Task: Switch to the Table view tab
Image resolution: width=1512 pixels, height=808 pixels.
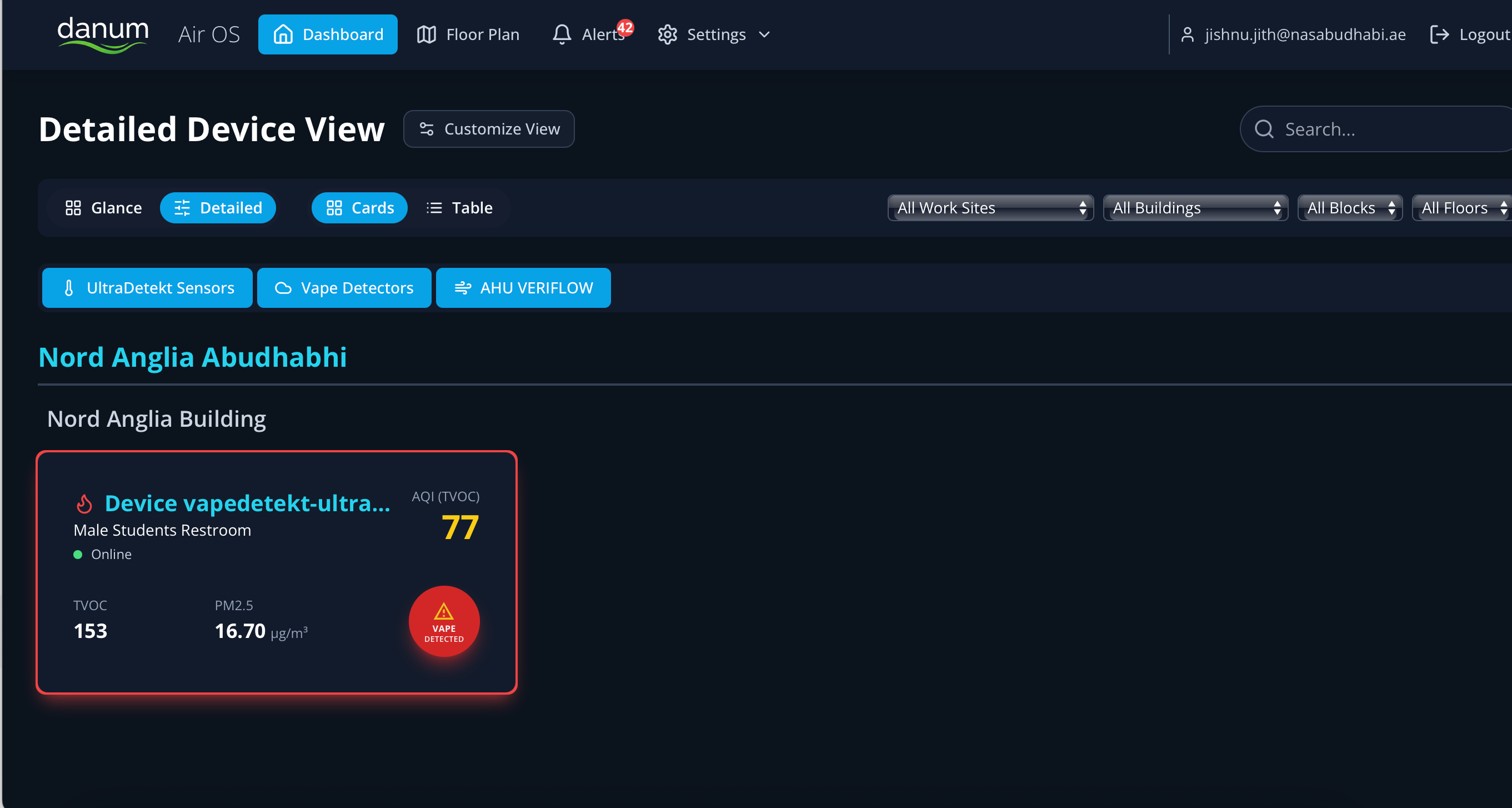Action: [459, 207]
